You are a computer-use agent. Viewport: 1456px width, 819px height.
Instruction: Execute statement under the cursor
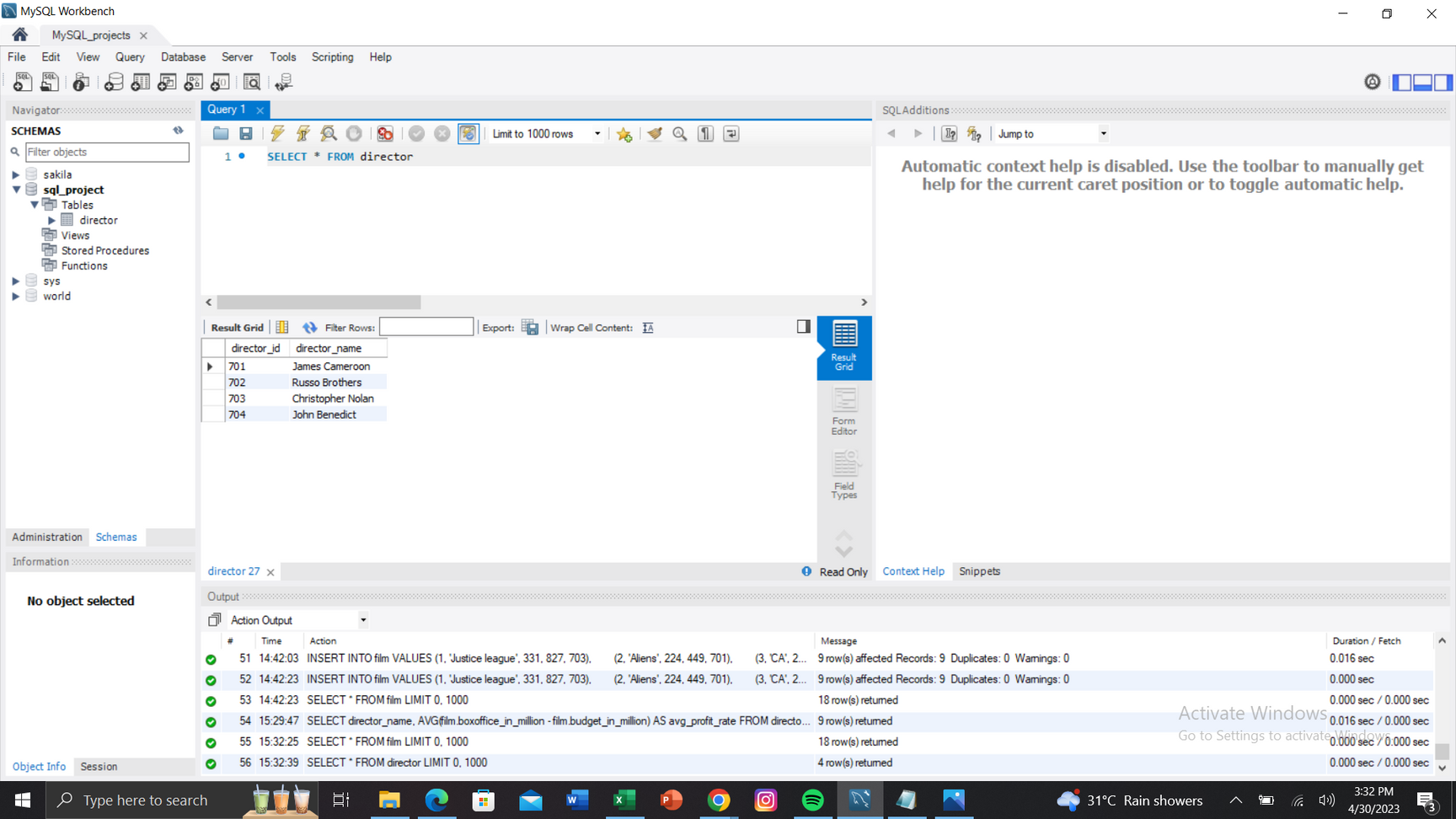click(303, 133)
